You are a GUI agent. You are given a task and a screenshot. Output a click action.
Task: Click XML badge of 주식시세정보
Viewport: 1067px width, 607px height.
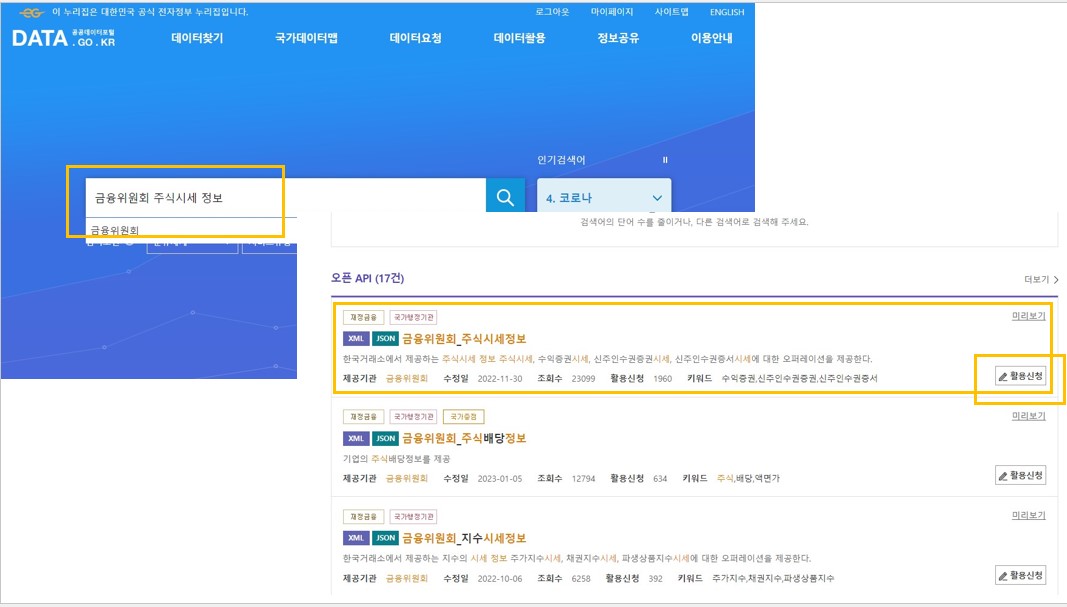[356, 338]
